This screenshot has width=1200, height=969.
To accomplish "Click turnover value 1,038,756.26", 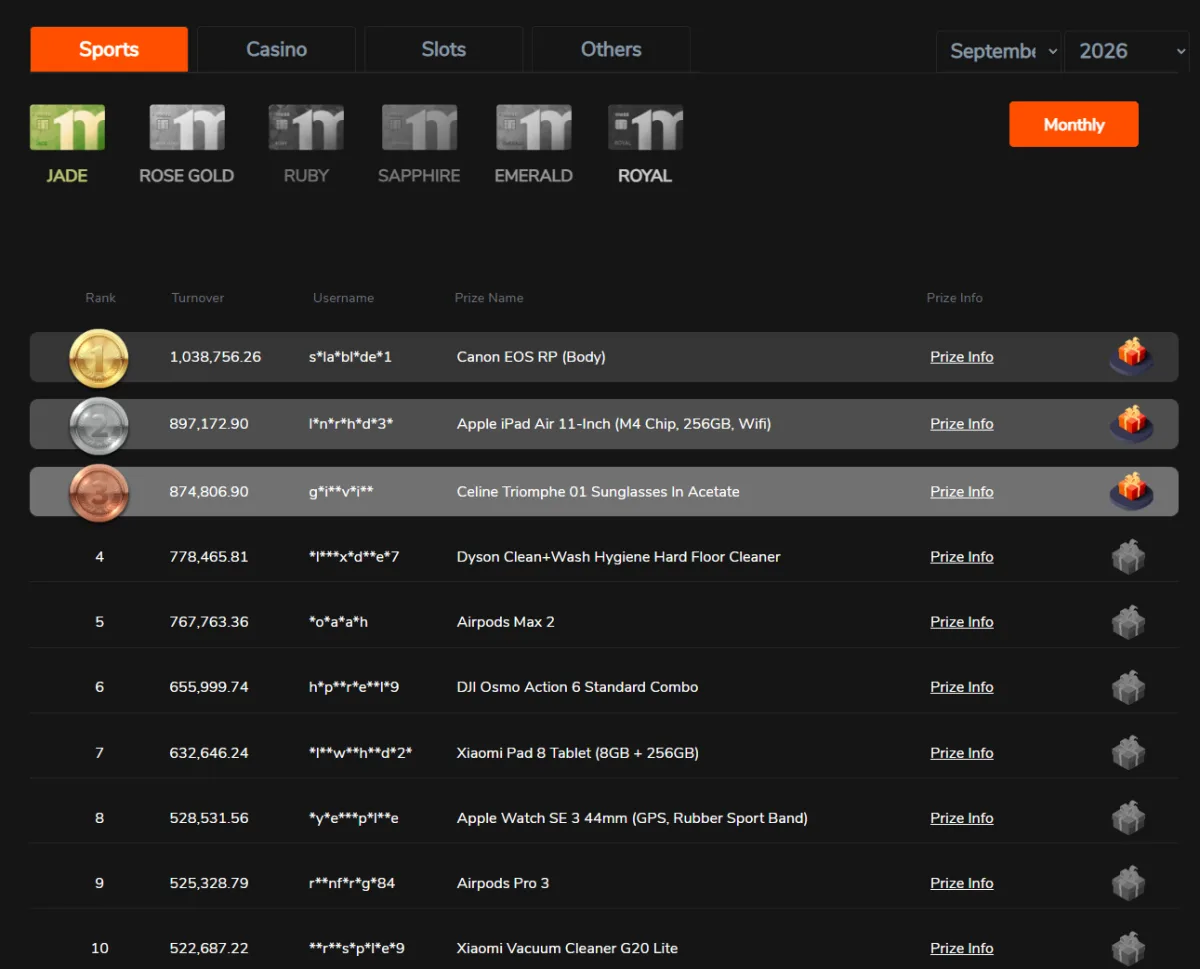I will coord(215,357).
